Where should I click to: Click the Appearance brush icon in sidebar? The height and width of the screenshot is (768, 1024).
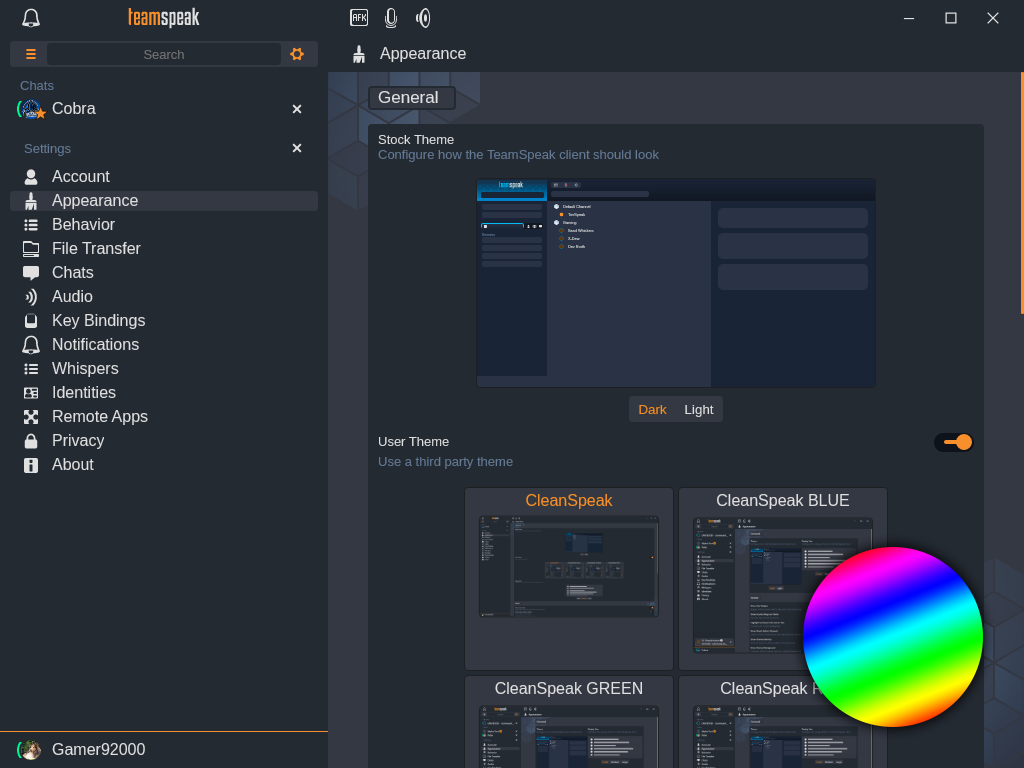[31, 201]
